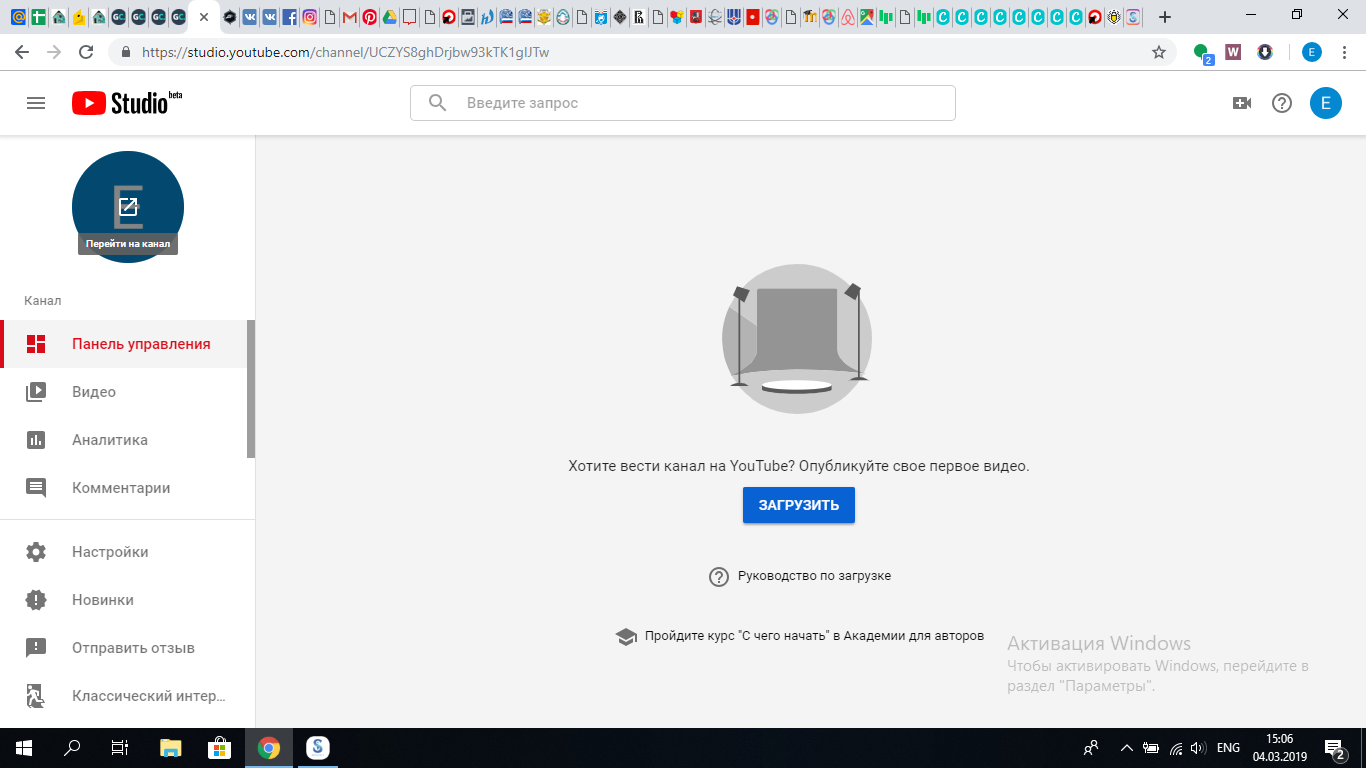Click the Настройки gear icon
This screenshot has width=1366, height=768.
click(x=36, y=552)
